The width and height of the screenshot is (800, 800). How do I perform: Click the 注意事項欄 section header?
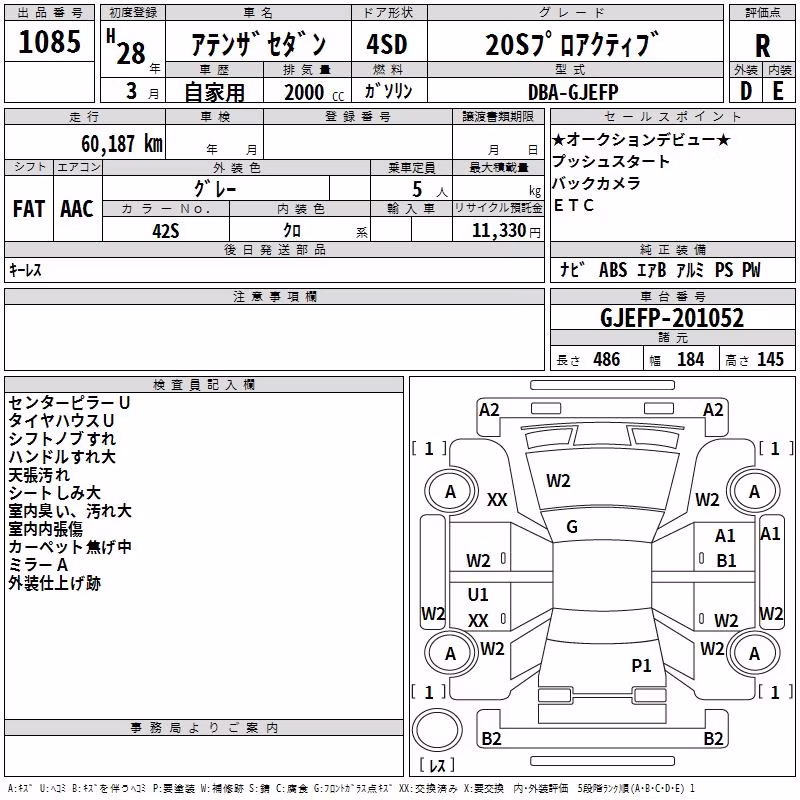[274, 297]
